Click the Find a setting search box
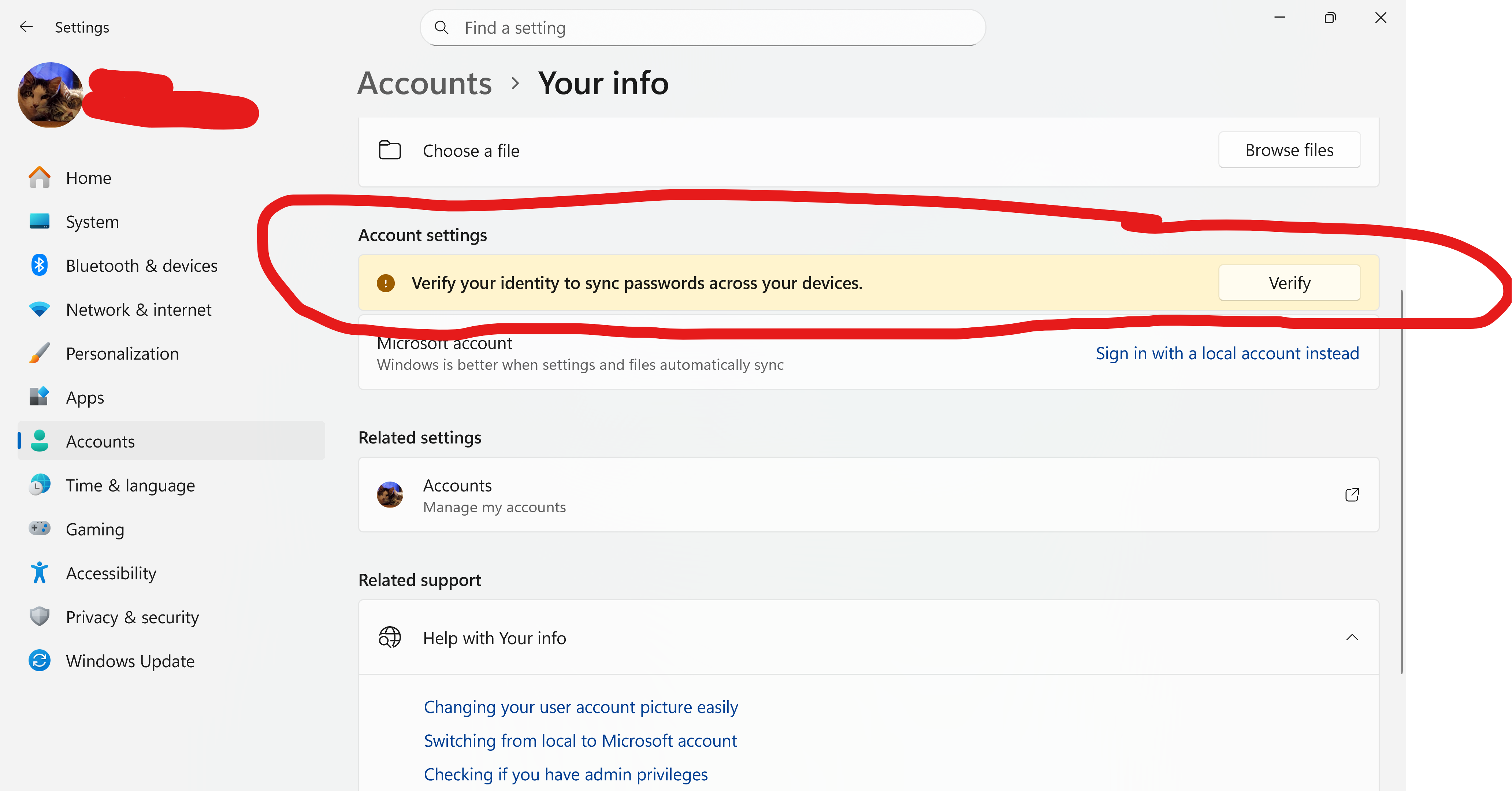Image resolution: width=1512 pixels, height=791 pixels. click(703, 27)
